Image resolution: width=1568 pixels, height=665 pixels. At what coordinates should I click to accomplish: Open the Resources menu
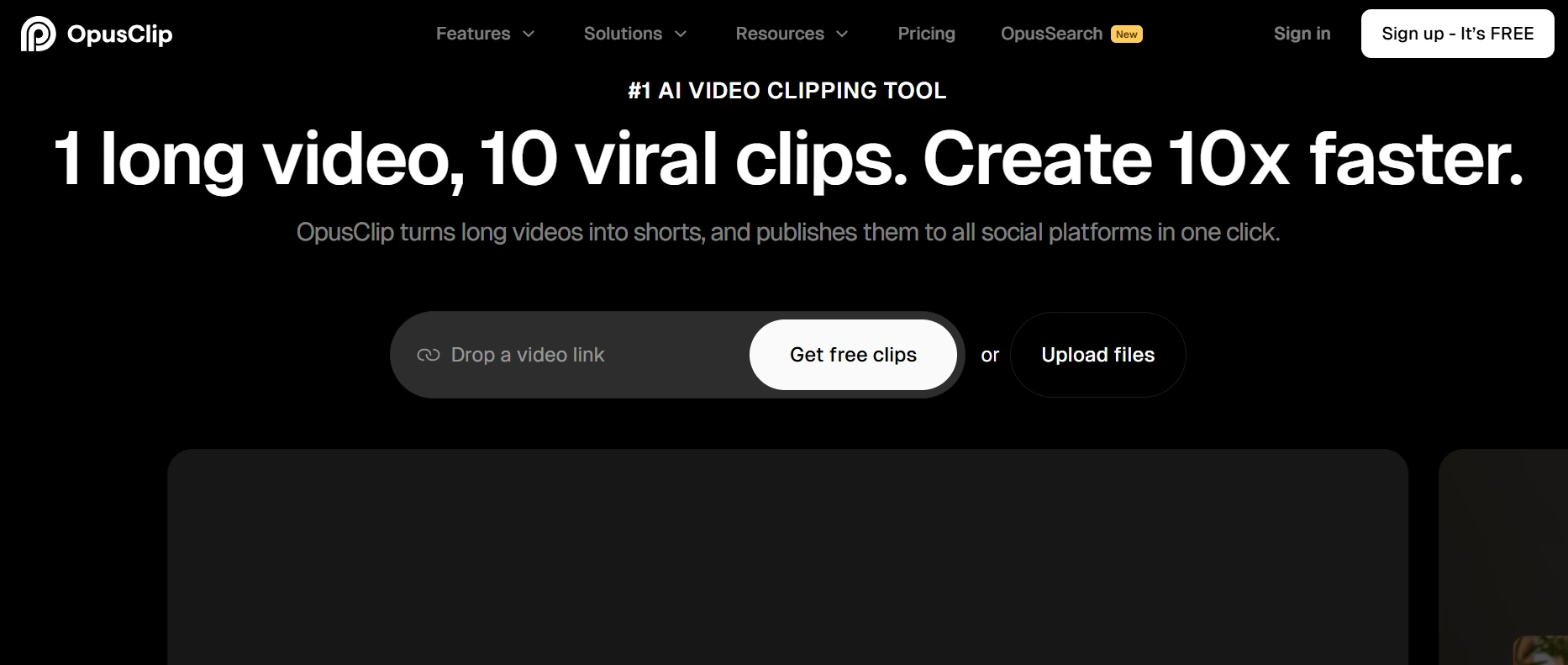pos(780,34)
